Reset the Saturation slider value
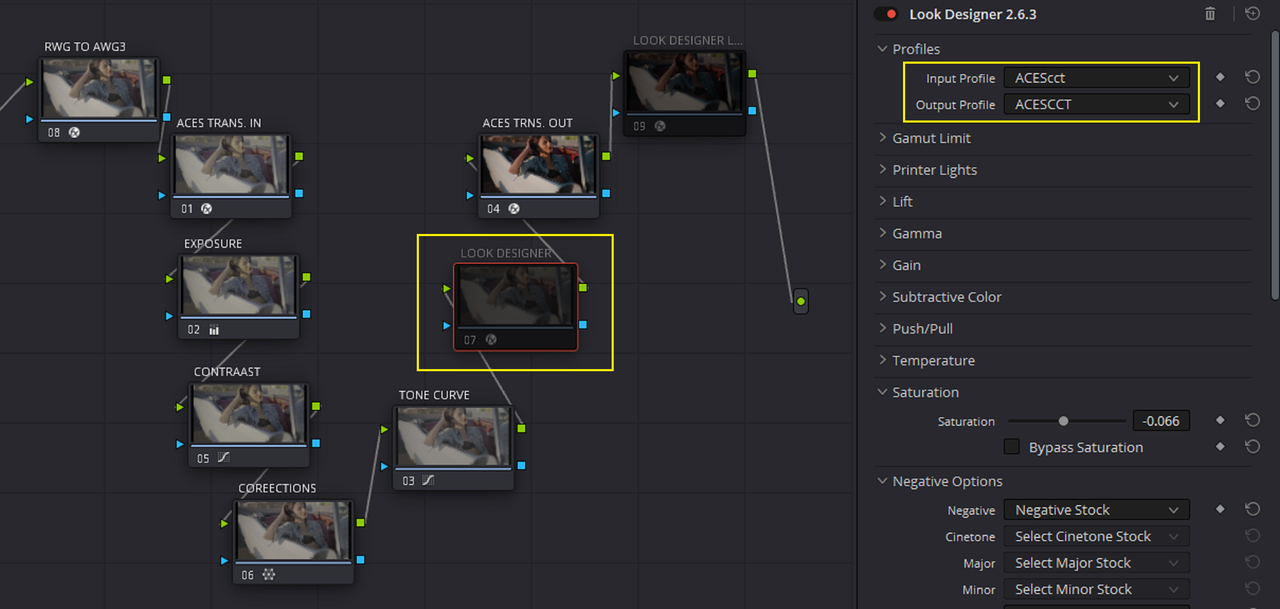Viewport: 1280px width, 609px height. coord(1252,421)
